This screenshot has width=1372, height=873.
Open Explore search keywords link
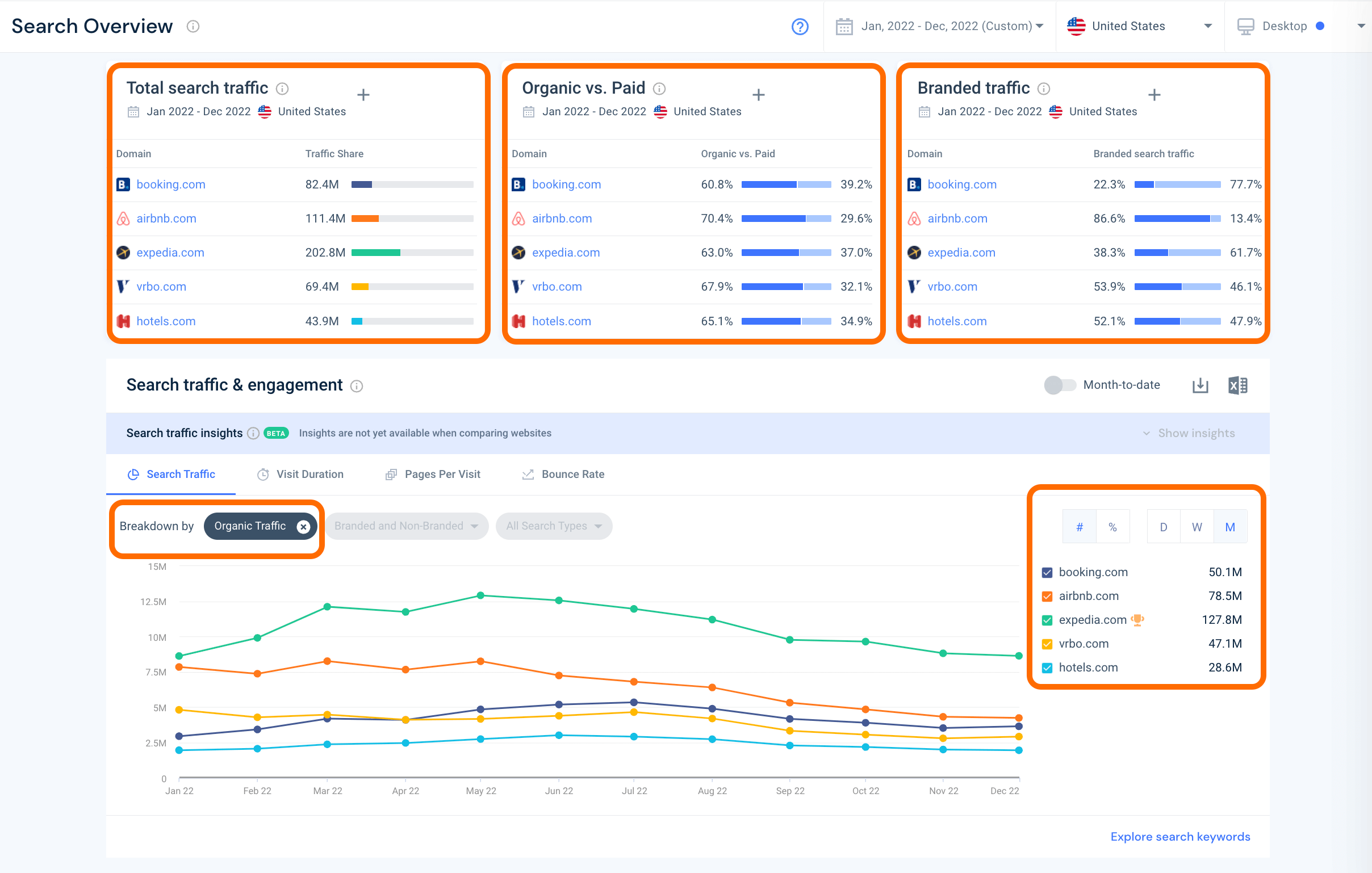click(x=1180, y=836)
